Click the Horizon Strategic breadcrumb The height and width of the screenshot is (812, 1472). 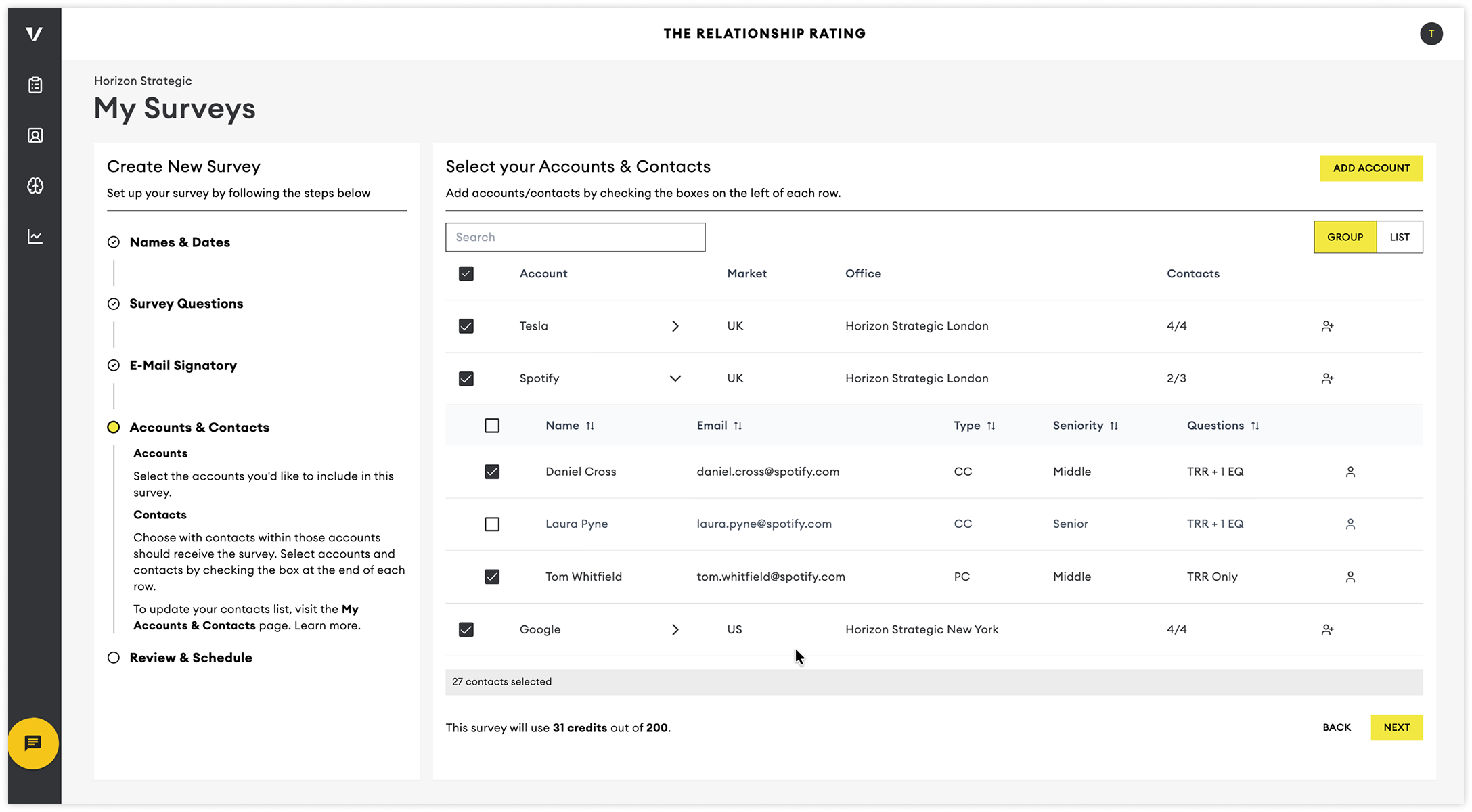click(143, 81)
